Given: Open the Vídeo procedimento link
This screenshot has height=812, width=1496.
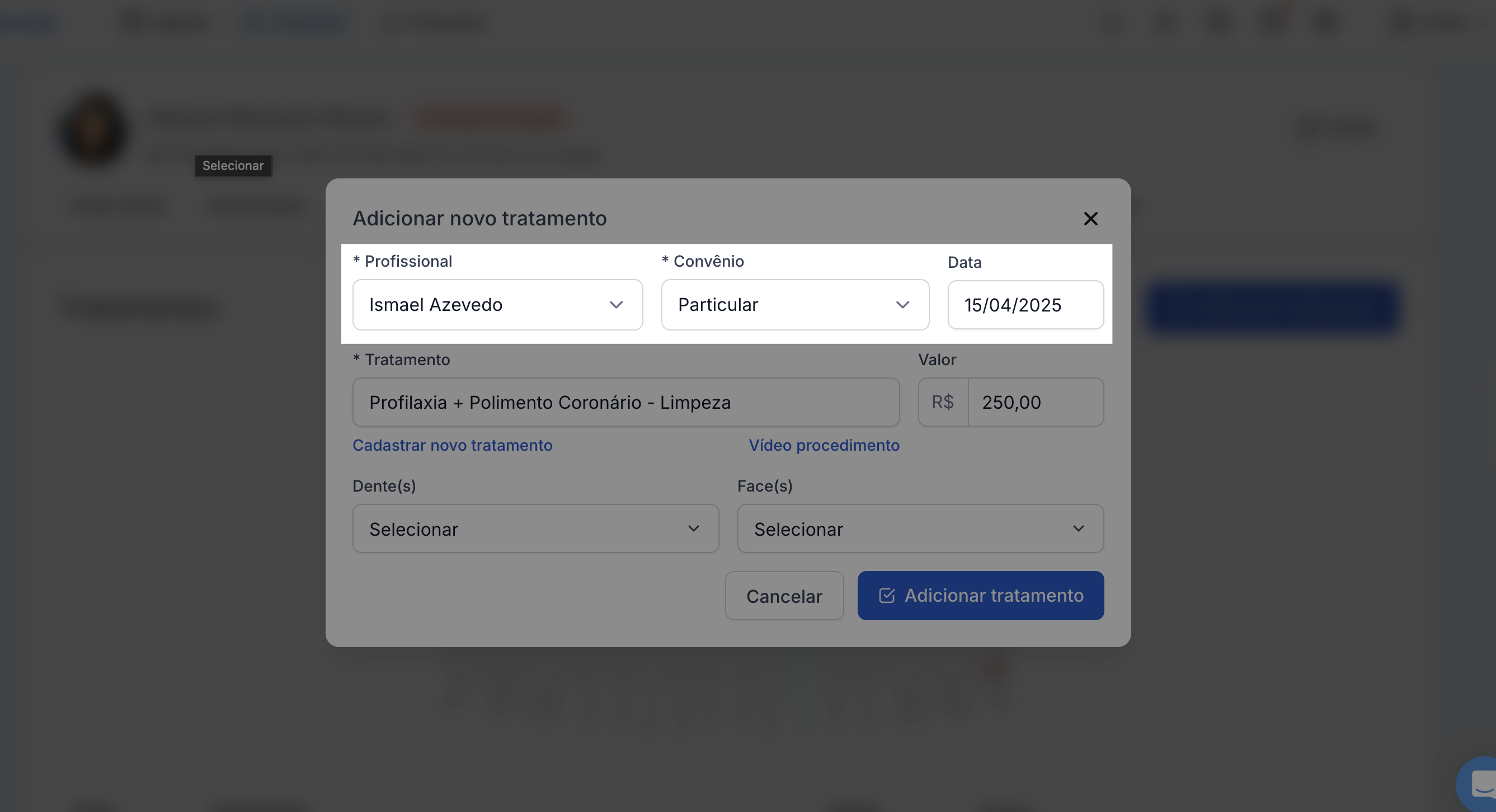Looking at the screenshot, I should [x=824, y=445].
